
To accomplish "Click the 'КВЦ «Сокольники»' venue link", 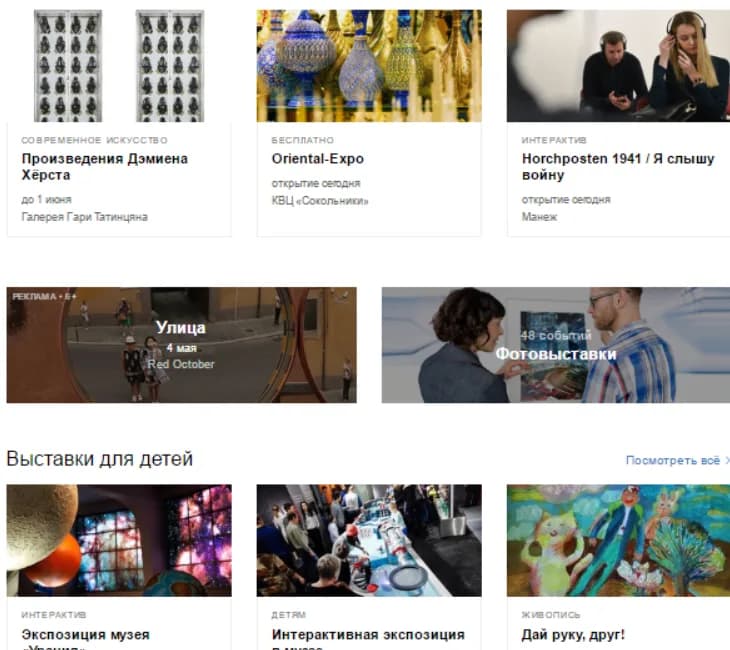I will click(320, 201).
